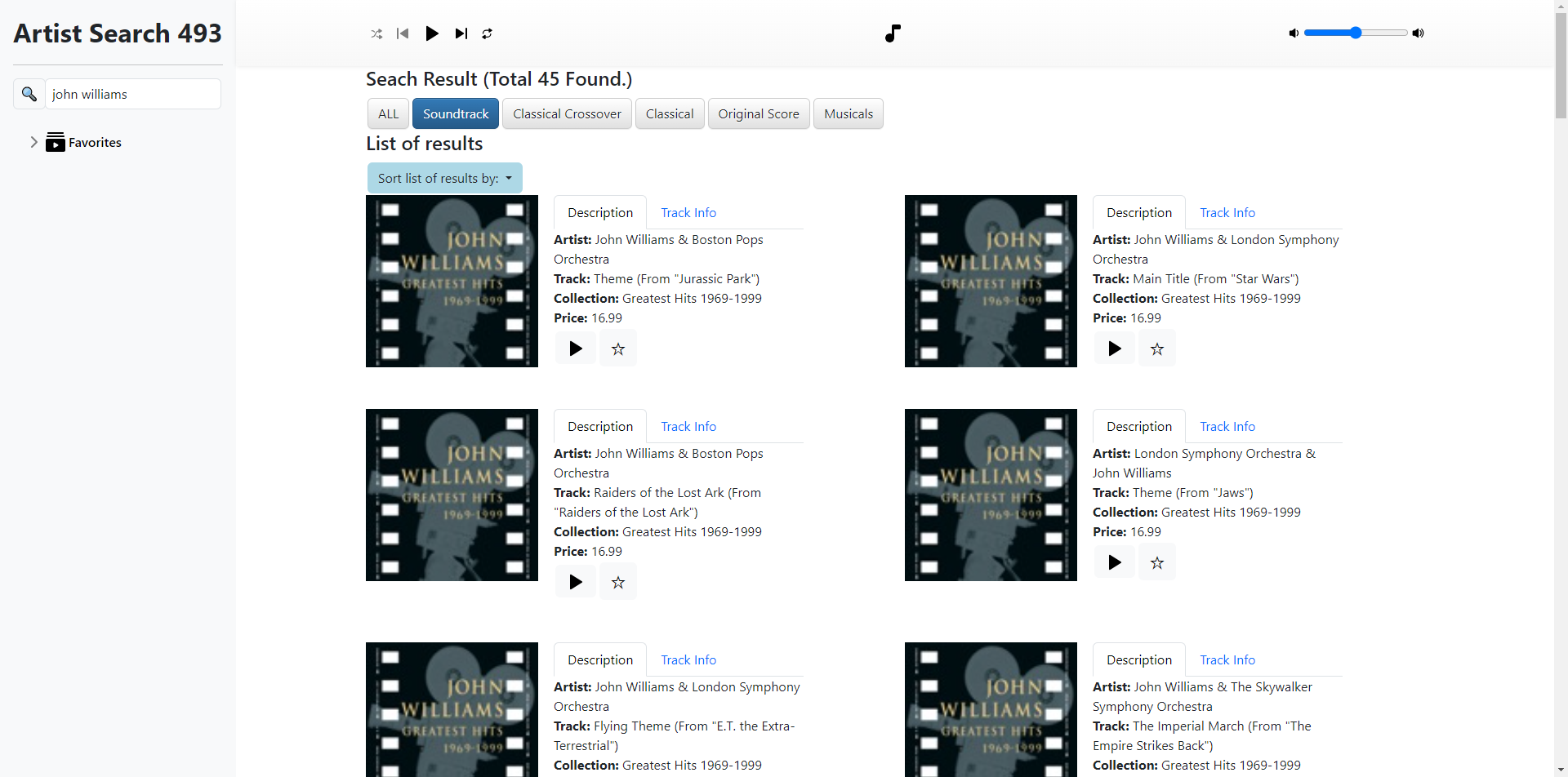Play the Jaws theme track

(x=1115, y=562)
